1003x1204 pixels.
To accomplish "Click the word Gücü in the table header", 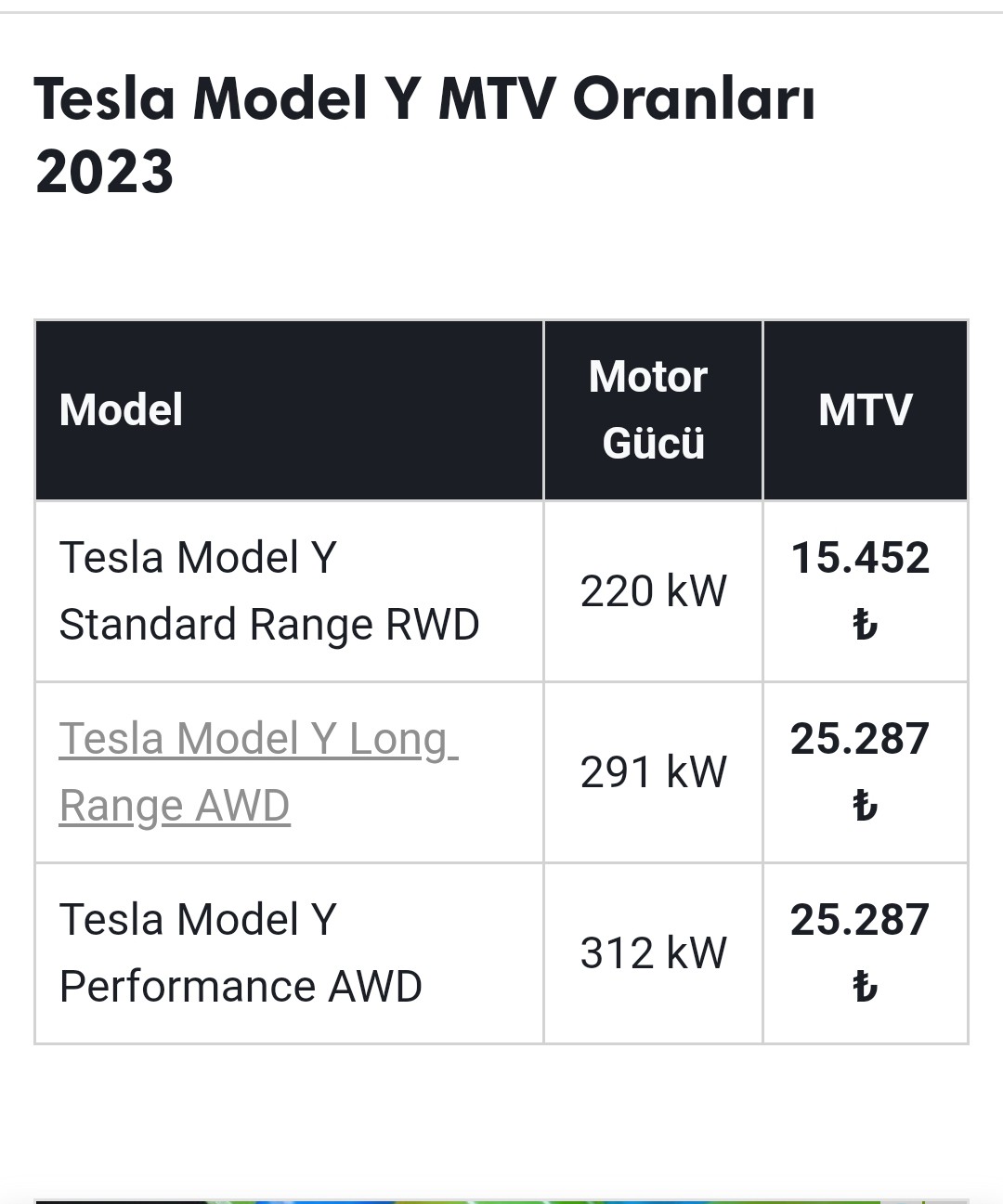I will click(653, 444).
